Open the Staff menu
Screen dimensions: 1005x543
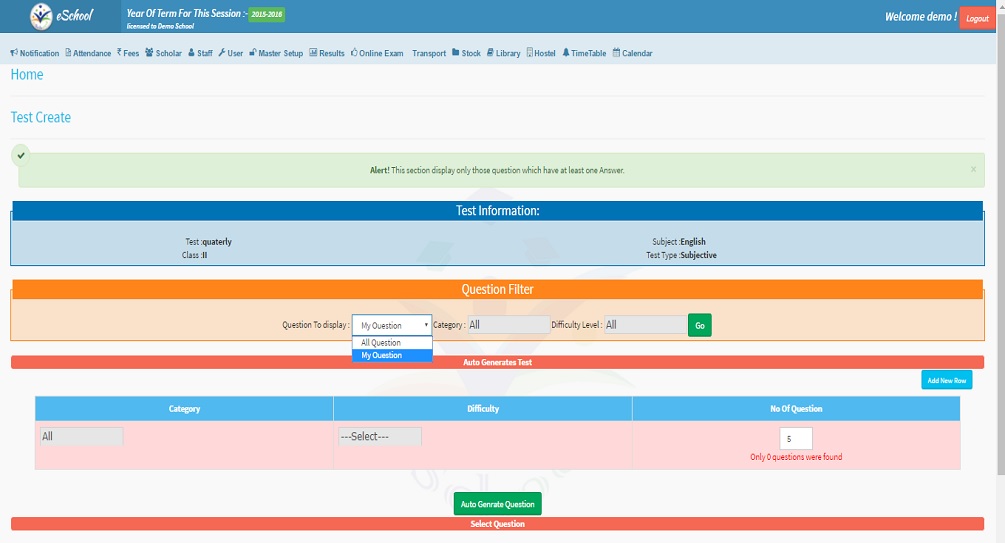(200, 53)
